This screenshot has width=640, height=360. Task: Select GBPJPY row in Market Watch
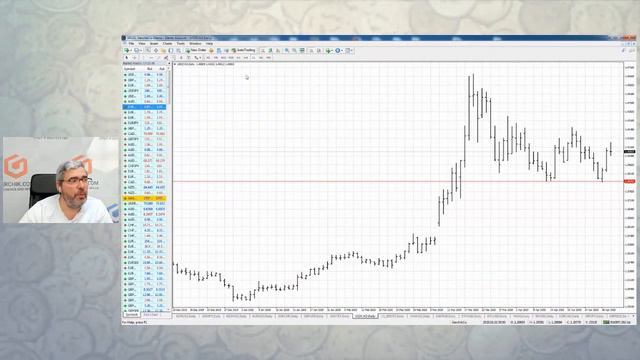point(144,139)
